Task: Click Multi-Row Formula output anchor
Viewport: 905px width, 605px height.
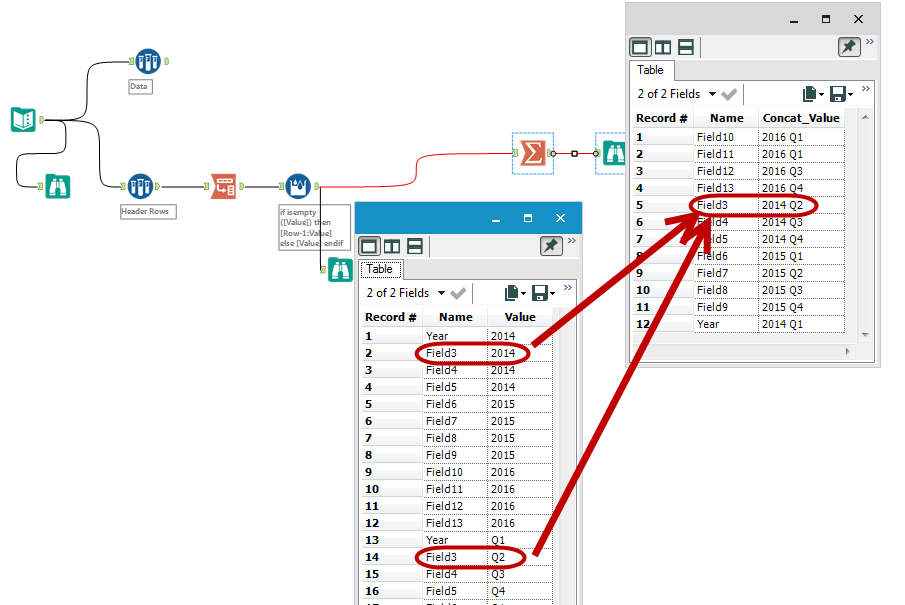Action: [316, 186]
